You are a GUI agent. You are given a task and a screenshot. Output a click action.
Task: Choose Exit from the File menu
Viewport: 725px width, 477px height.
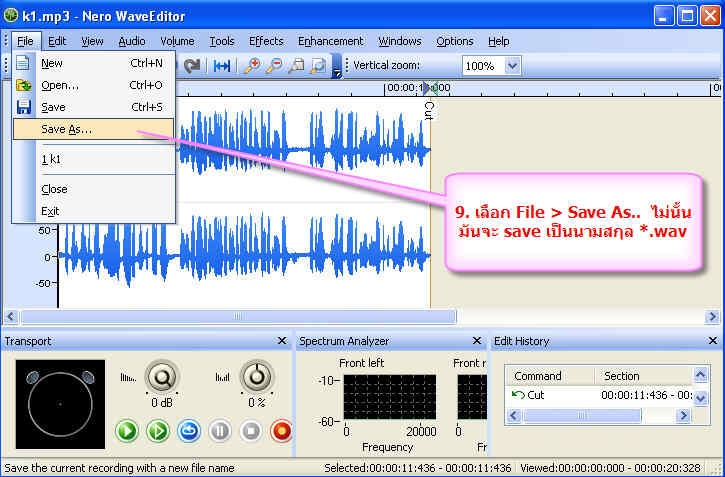tap(94, 211)
